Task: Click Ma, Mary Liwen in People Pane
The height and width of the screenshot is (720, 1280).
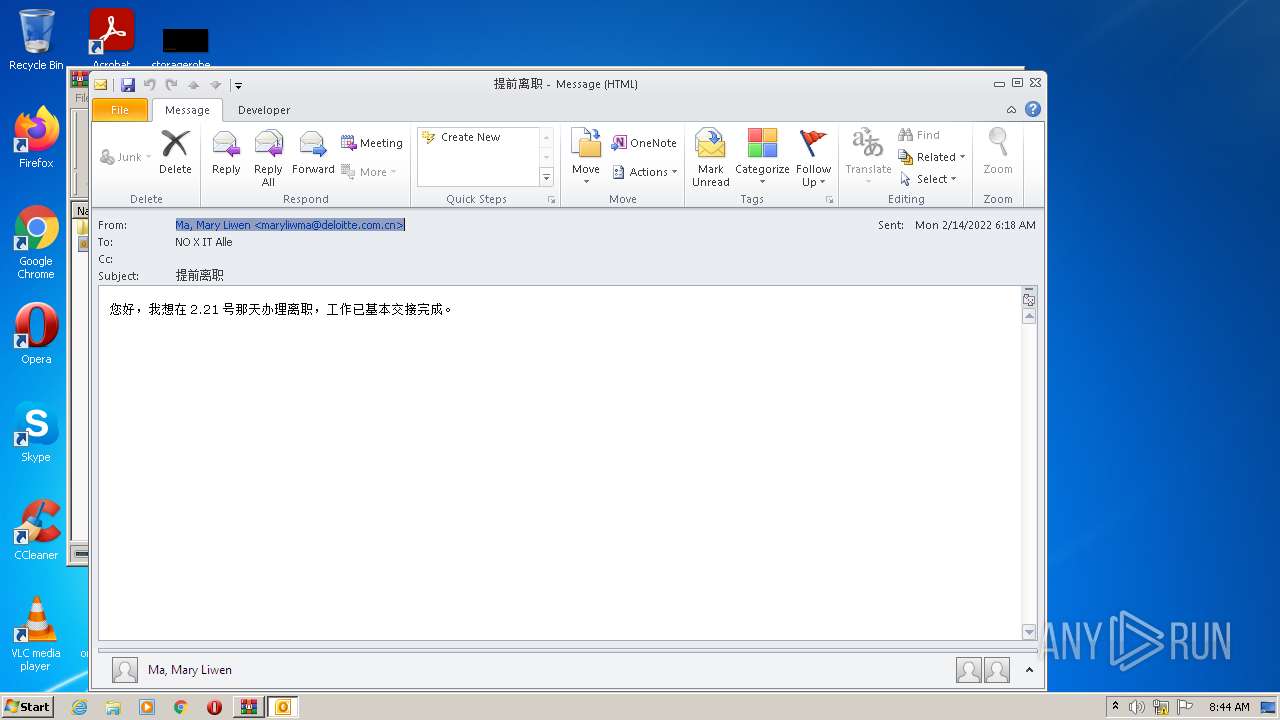Action: pyautogui.click(x=190, y=670)
